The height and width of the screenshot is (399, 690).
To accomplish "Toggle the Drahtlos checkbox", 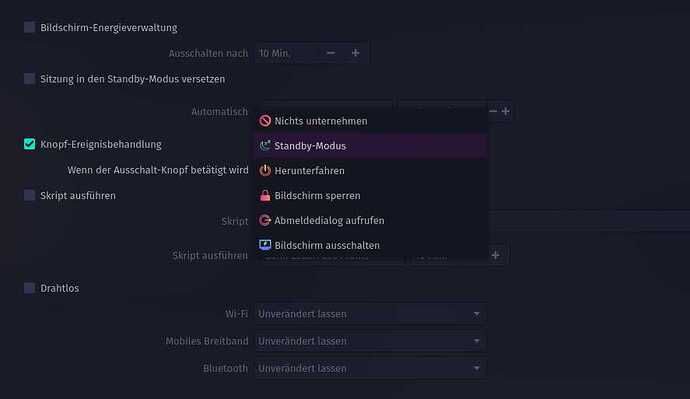I will 29,288.
